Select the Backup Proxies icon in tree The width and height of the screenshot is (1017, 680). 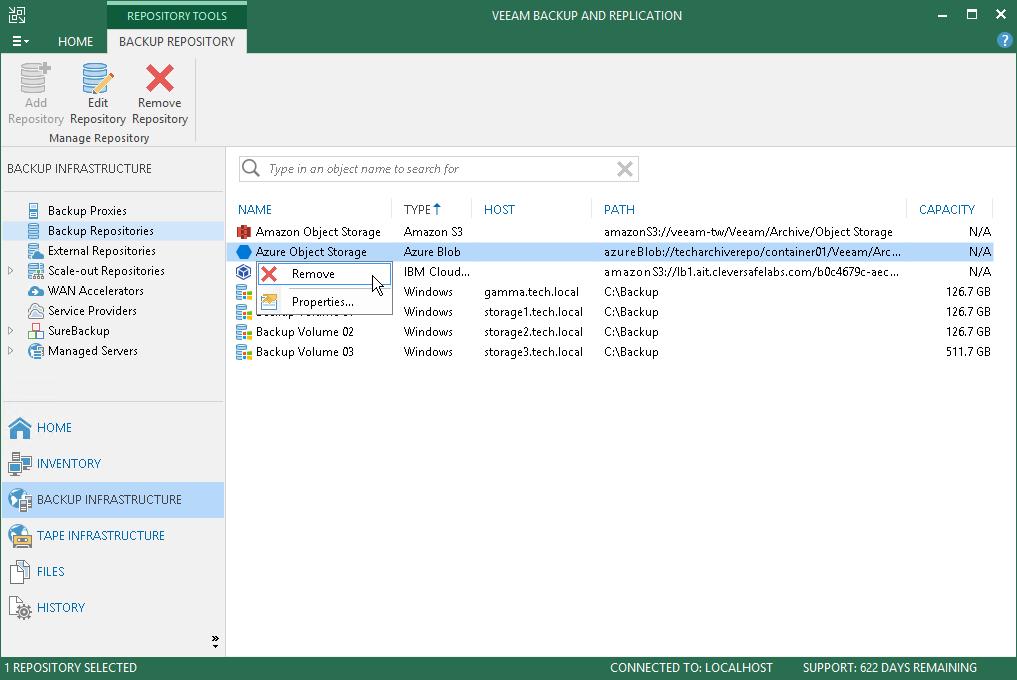coord(33,211)
